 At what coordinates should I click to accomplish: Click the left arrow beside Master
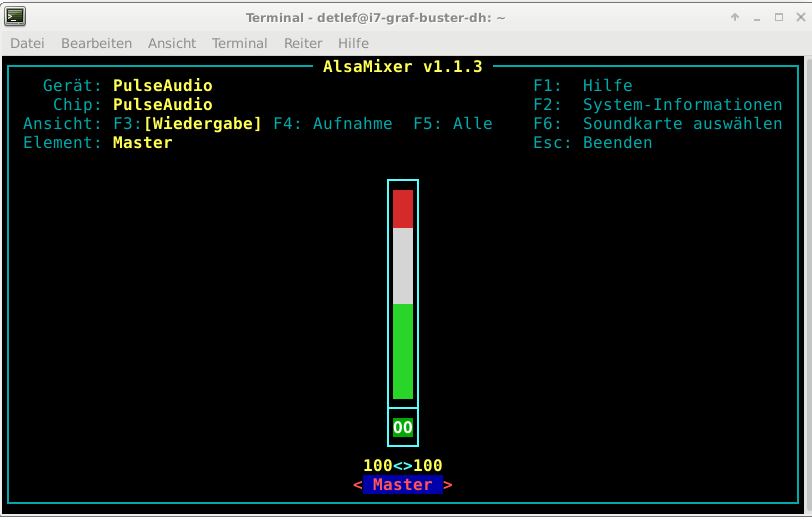tap(357, 485)
